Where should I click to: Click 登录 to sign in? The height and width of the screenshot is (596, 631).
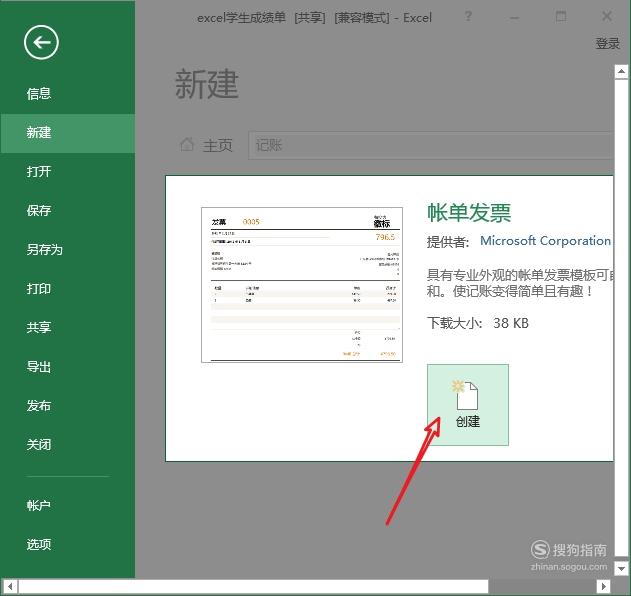click(607, 43)
